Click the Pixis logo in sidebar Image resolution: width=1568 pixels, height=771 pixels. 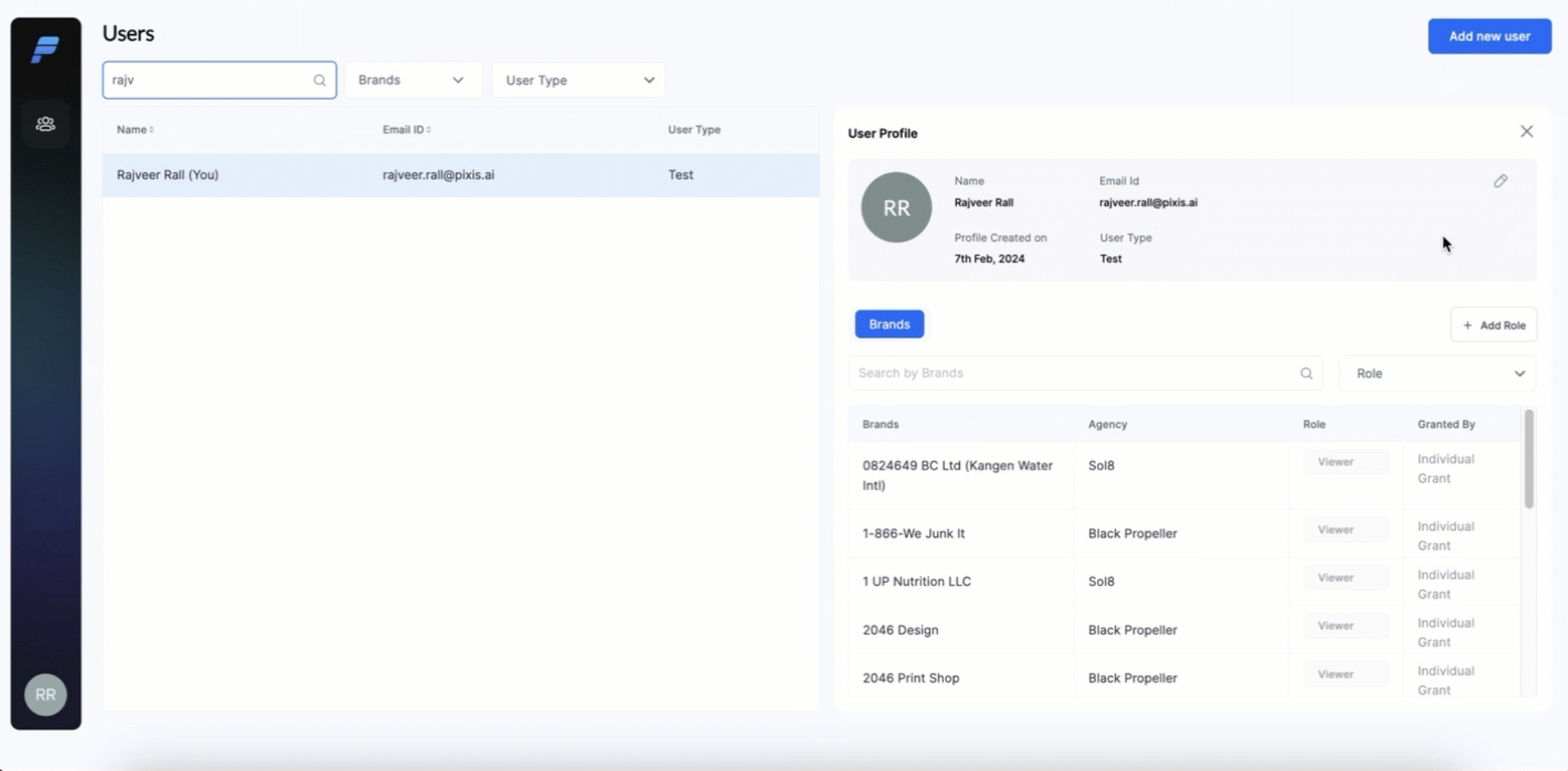(45, 50)
